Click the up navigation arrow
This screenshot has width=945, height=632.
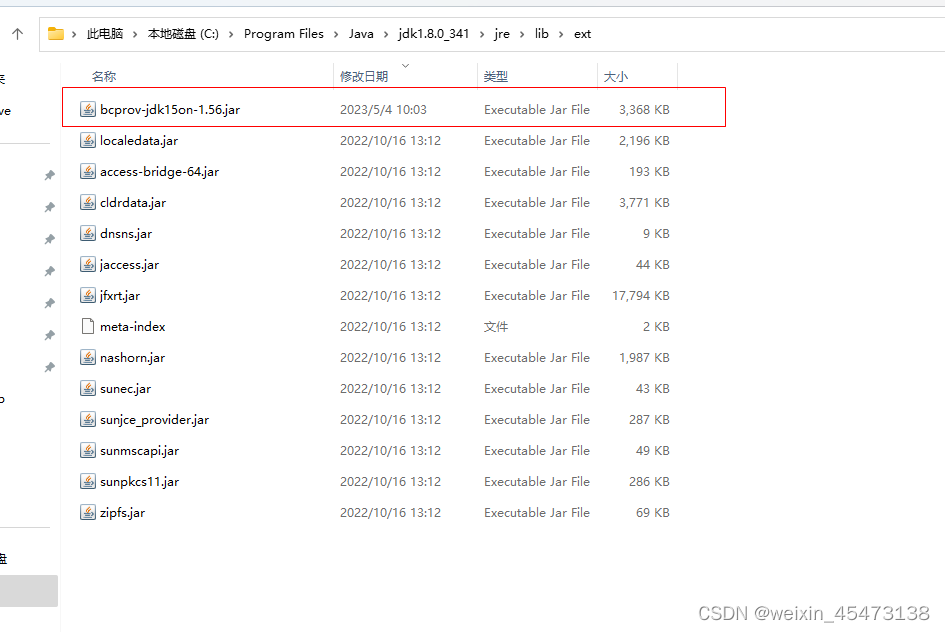pyautogui.click(x=17, y=33)
